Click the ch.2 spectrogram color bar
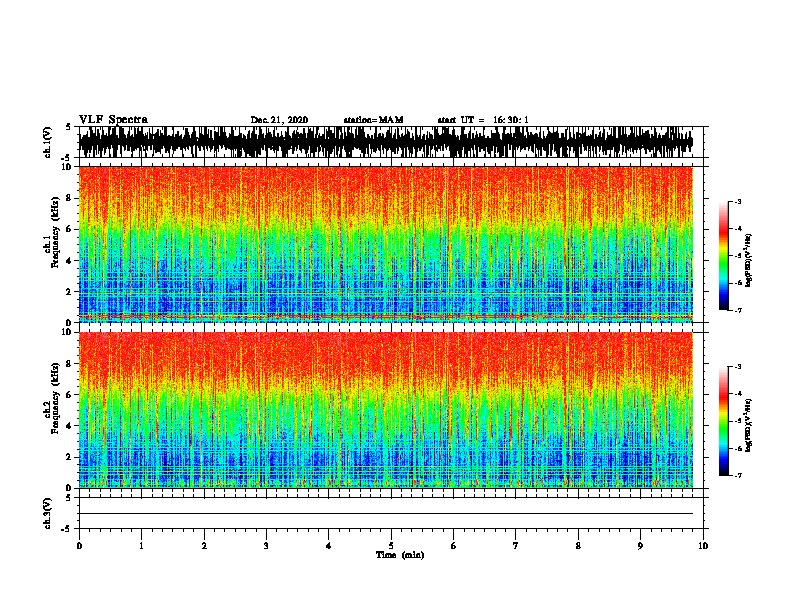792x612 pixels. pos(723,421)
